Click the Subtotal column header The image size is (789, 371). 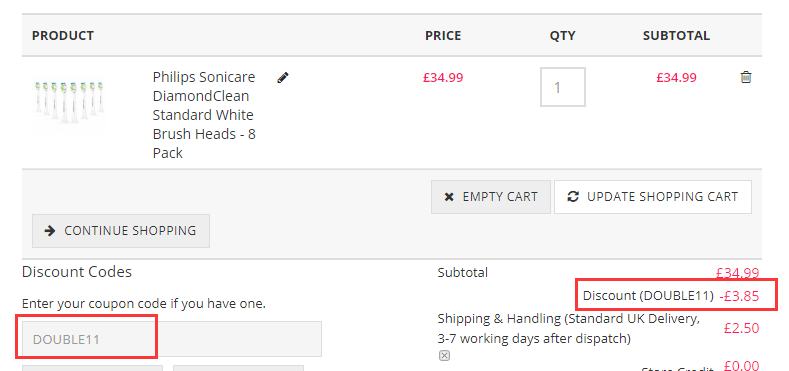pos(676,36)
